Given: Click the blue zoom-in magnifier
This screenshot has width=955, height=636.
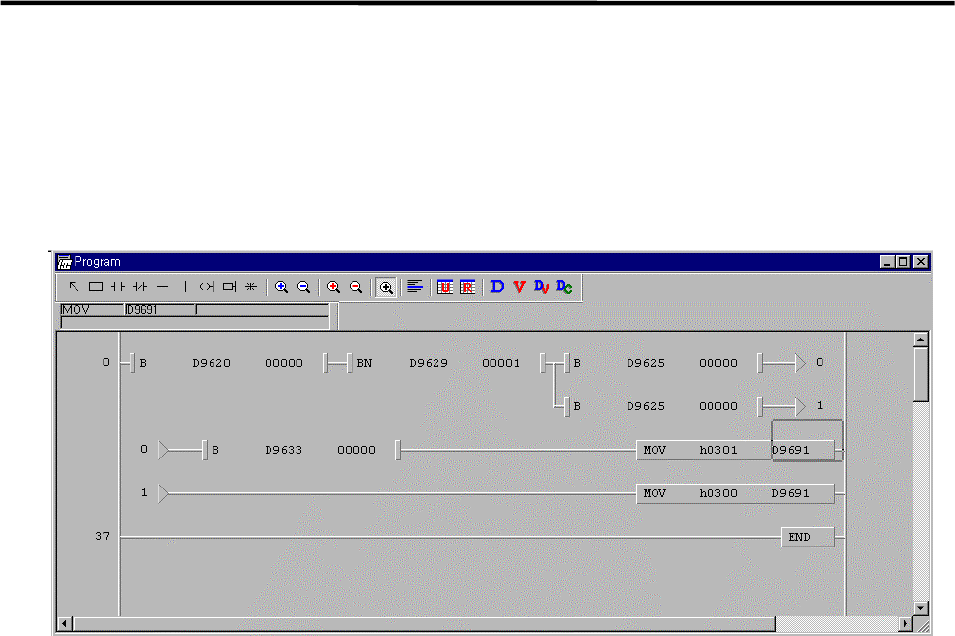Looking at the screenshot, I should pos(281,287).
